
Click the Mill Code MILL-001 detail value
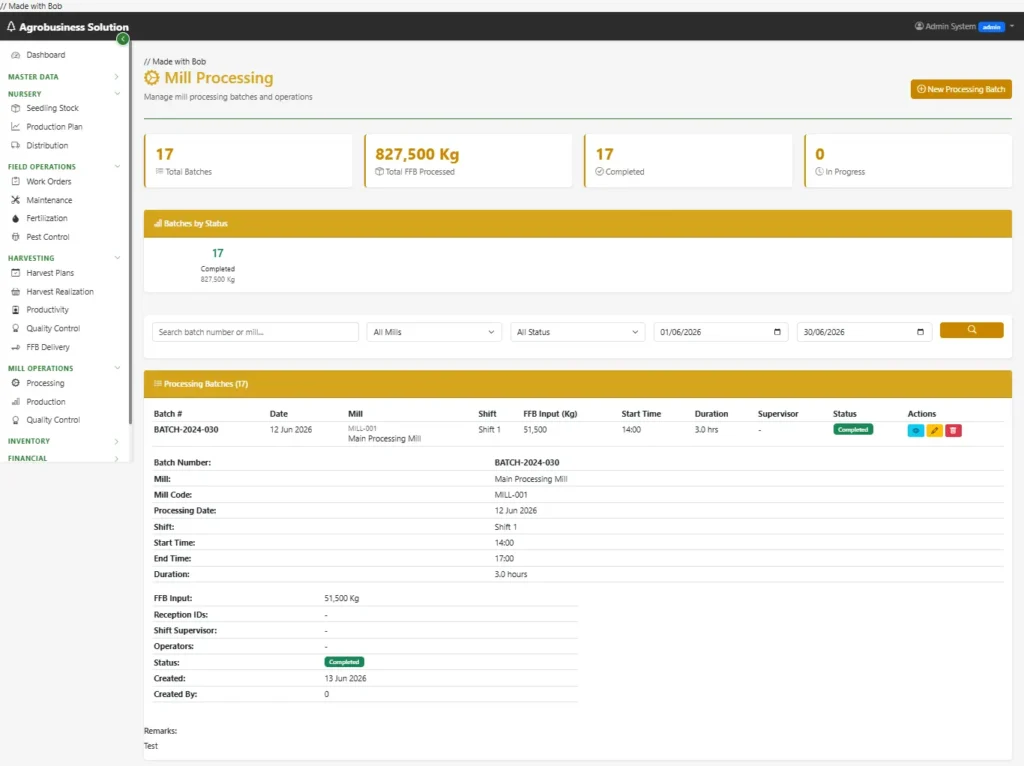(511, 495)
